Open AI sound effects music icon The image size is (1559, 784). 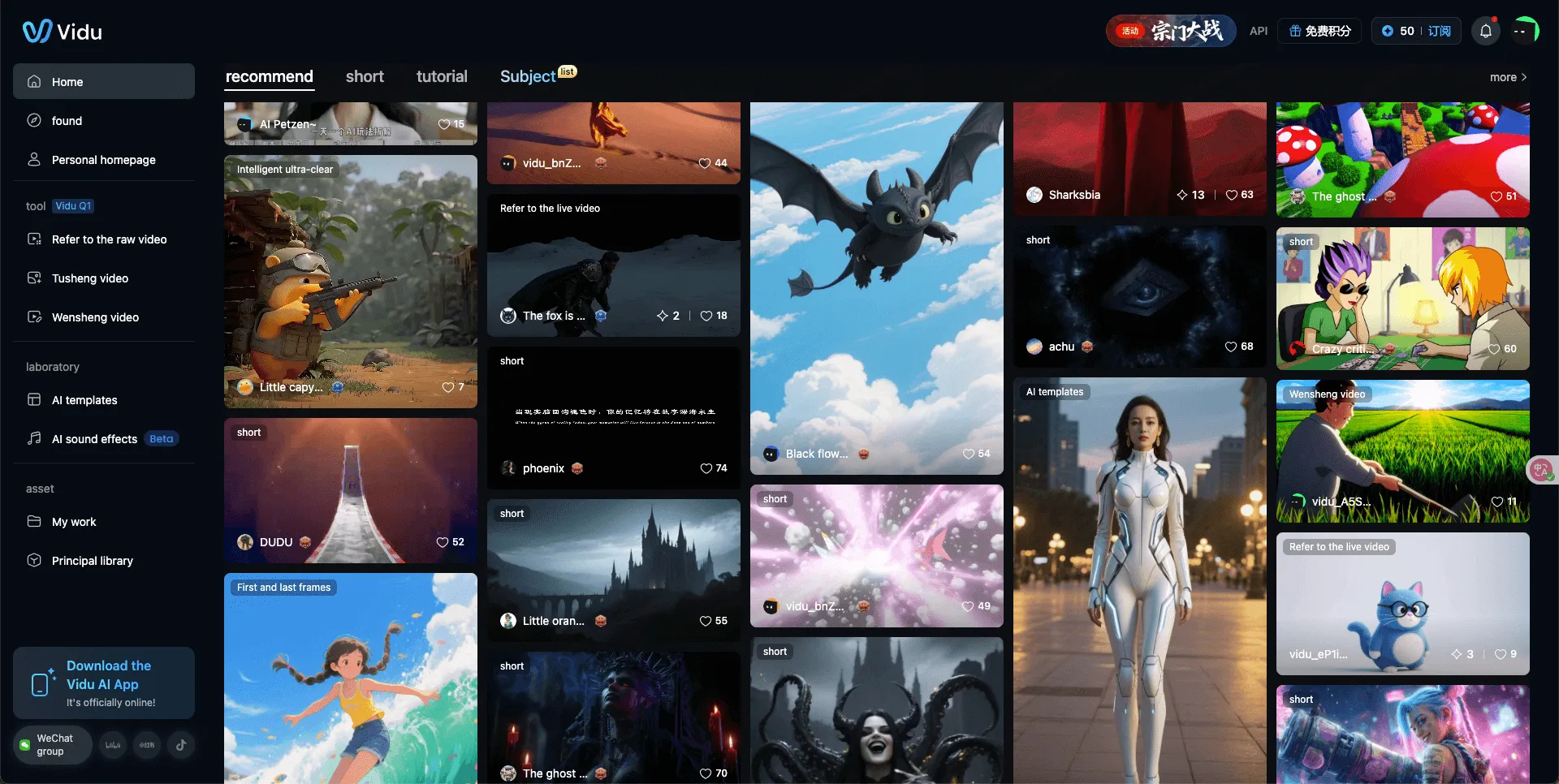(x=34, y=438)
